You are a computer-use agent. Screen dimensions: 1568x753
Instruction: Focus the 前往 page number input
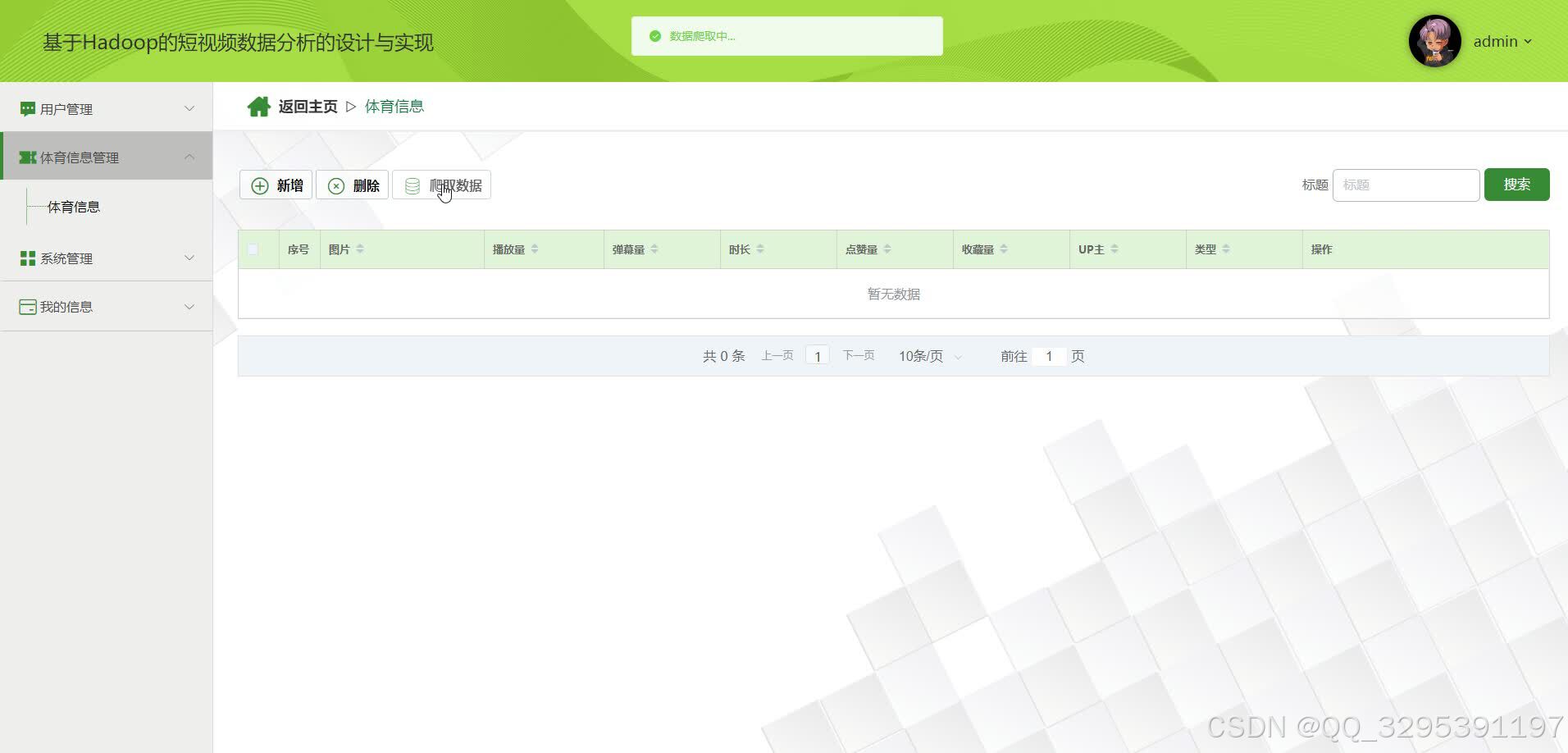pos(1049,356)
